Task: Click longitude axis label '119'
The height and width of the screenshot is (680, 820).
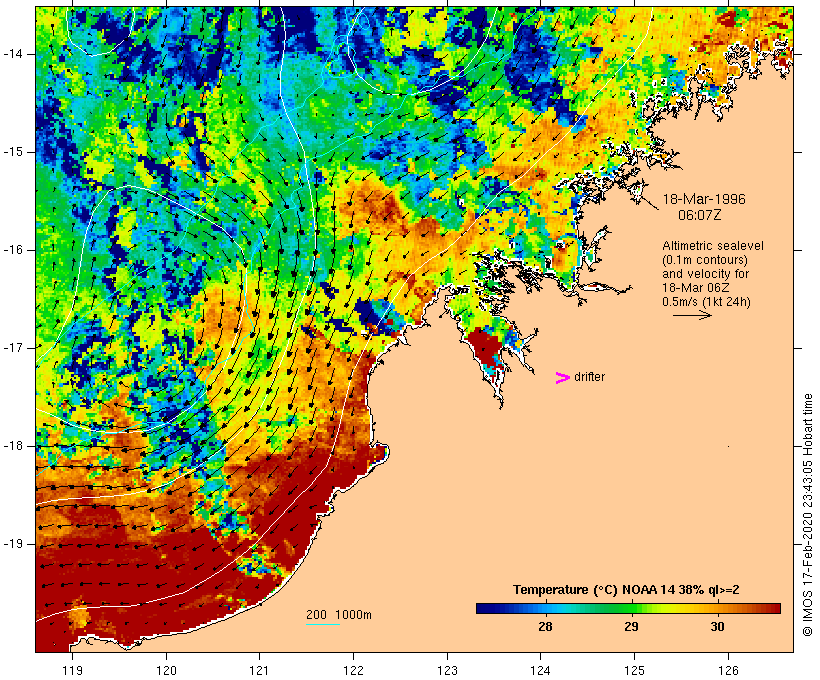Action: click(72, 670)
